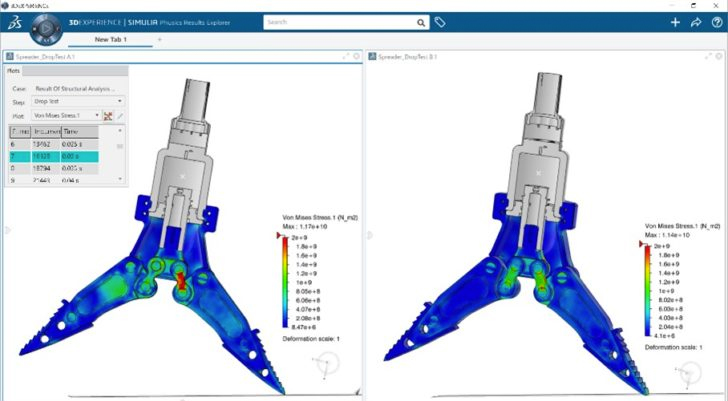Click the 3DS logo icon
Image resolution: width=728 pixels, height=401 pixels.
click(14, 22)
